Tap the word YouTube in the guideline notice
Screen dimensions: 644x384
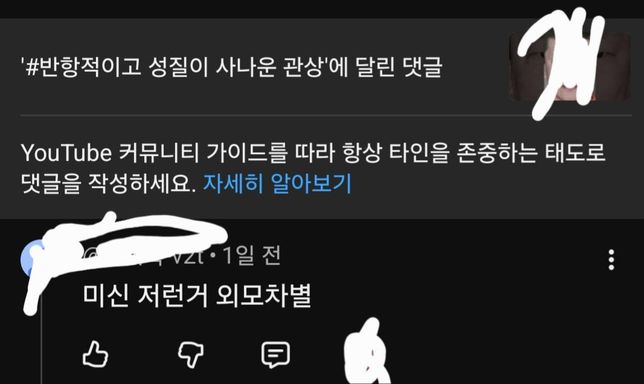(x=66, y=153)
